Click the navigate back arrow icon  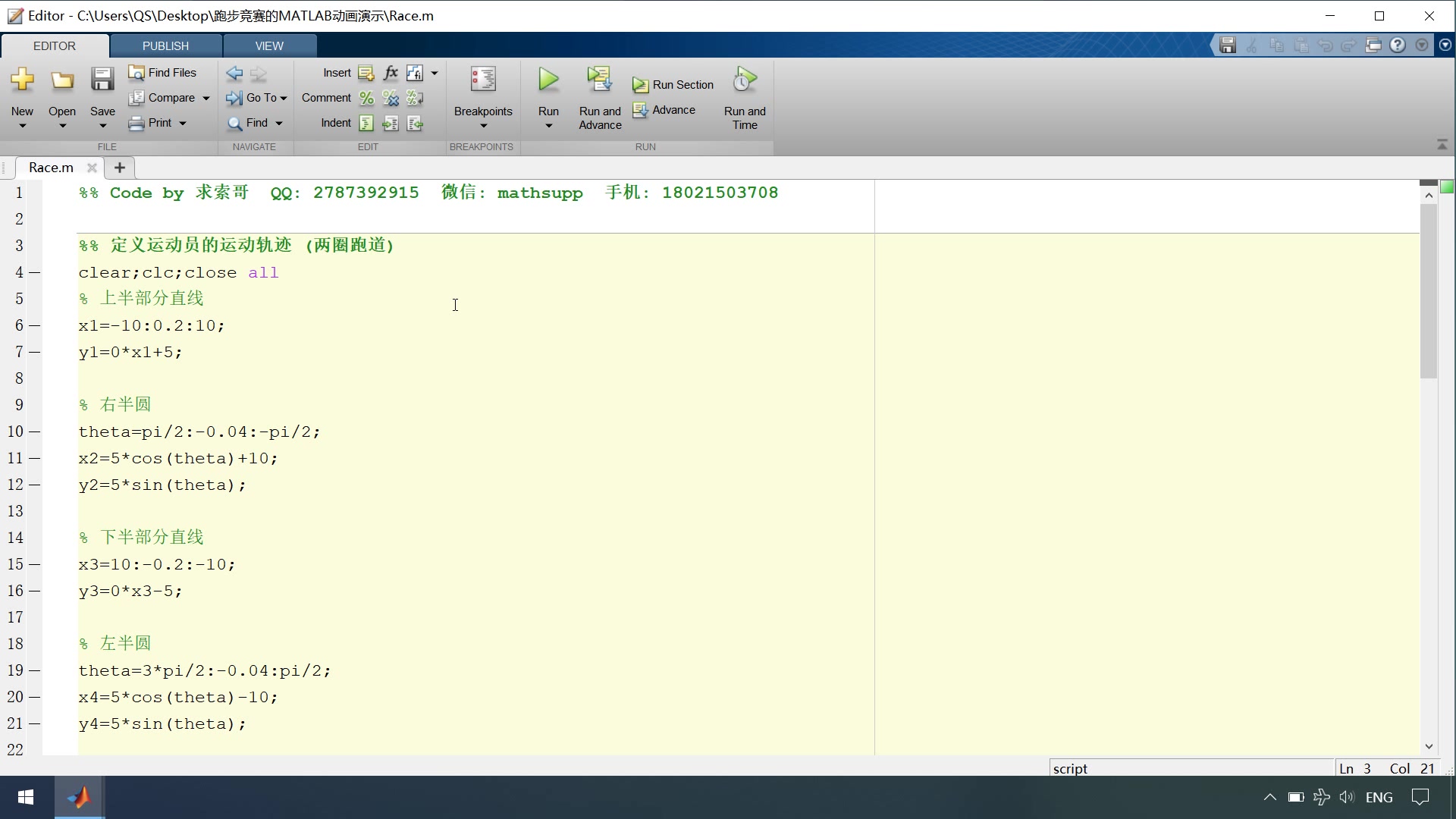(x=234, y=74)
